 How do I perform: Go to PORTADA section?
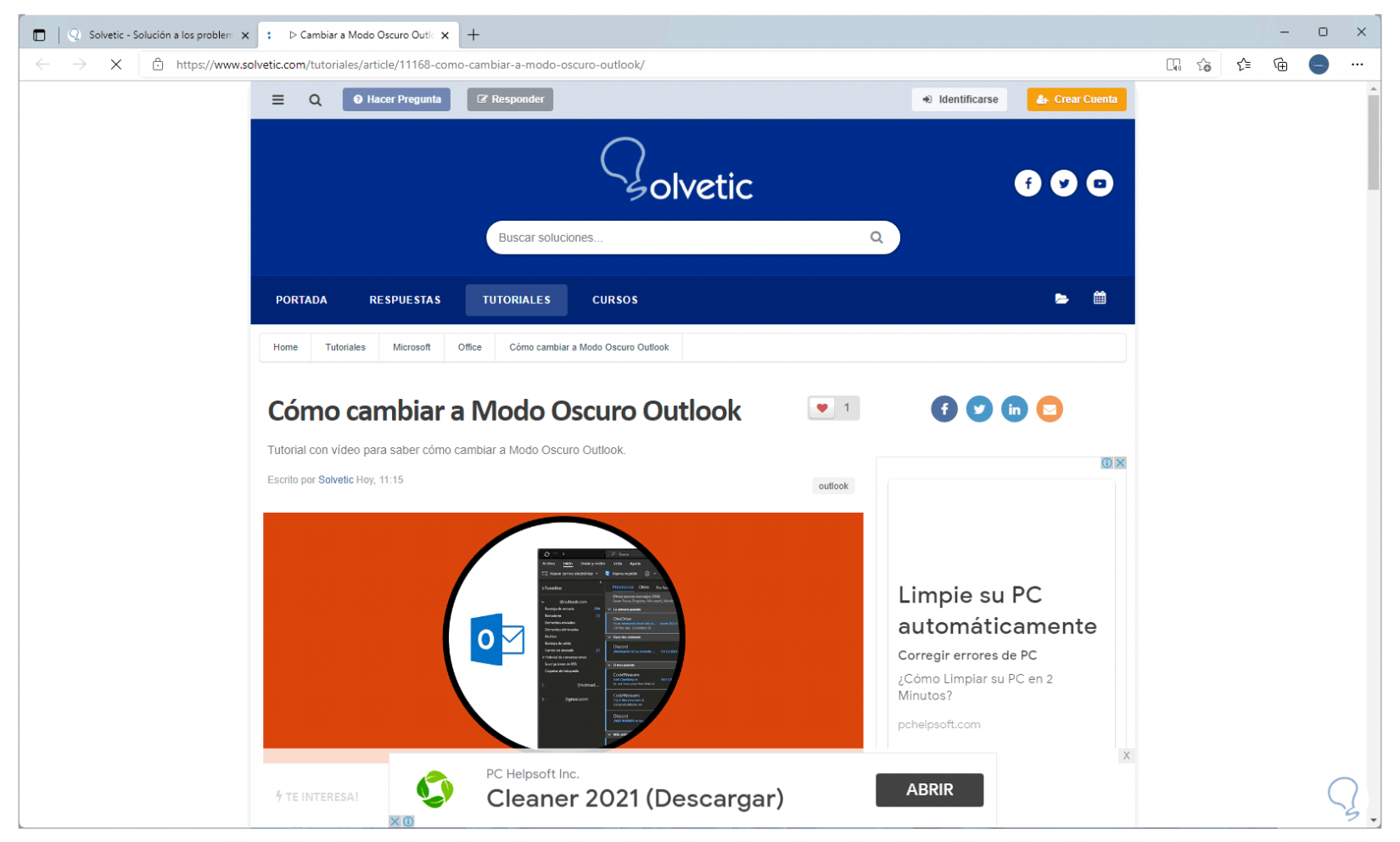pyautogui.click(x=301, y=300)
